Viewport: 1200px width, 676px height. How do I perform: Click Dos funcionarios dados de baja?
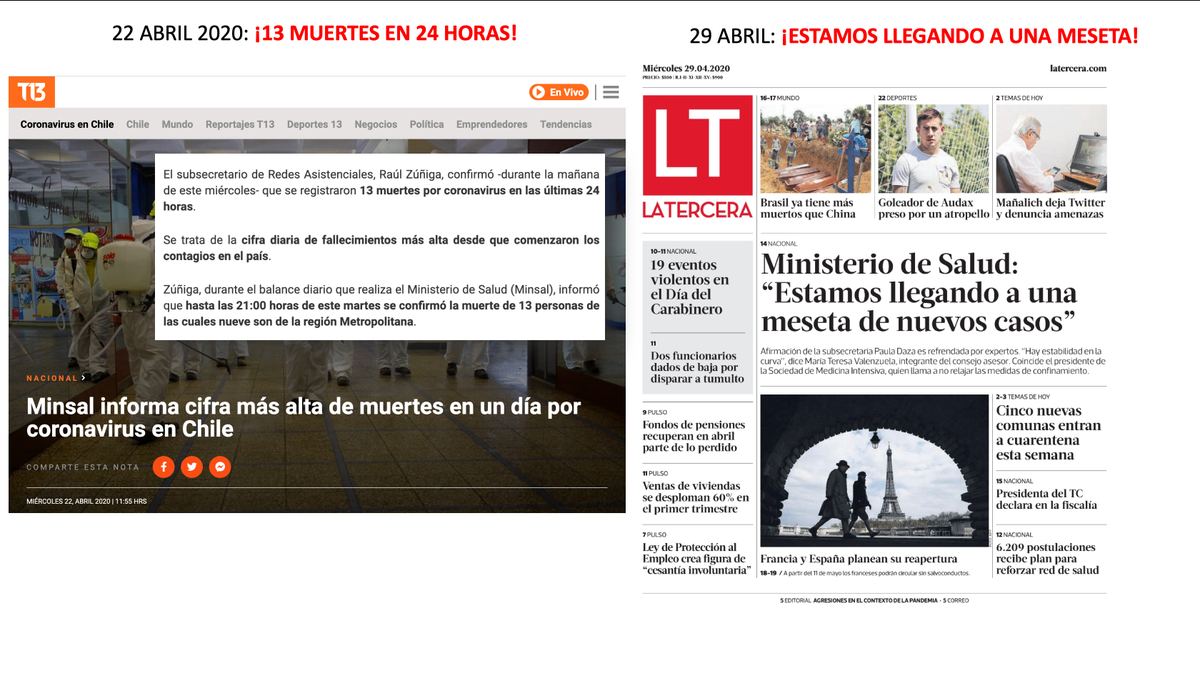pyautogui.click(x=697, y=367)
